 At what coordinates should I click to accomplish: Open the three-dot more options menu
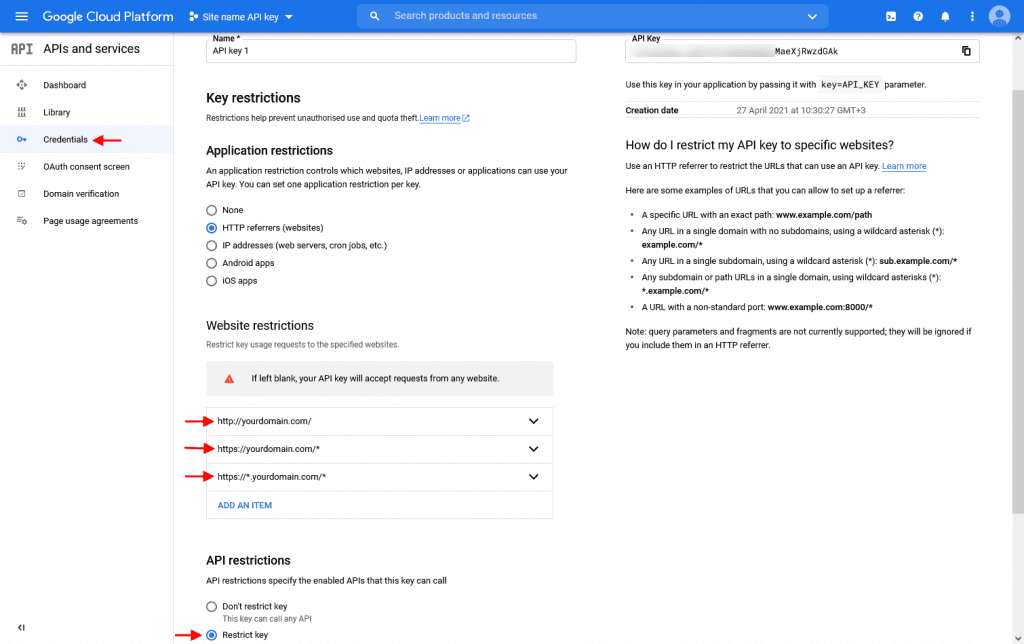click(x=971, y=16)
